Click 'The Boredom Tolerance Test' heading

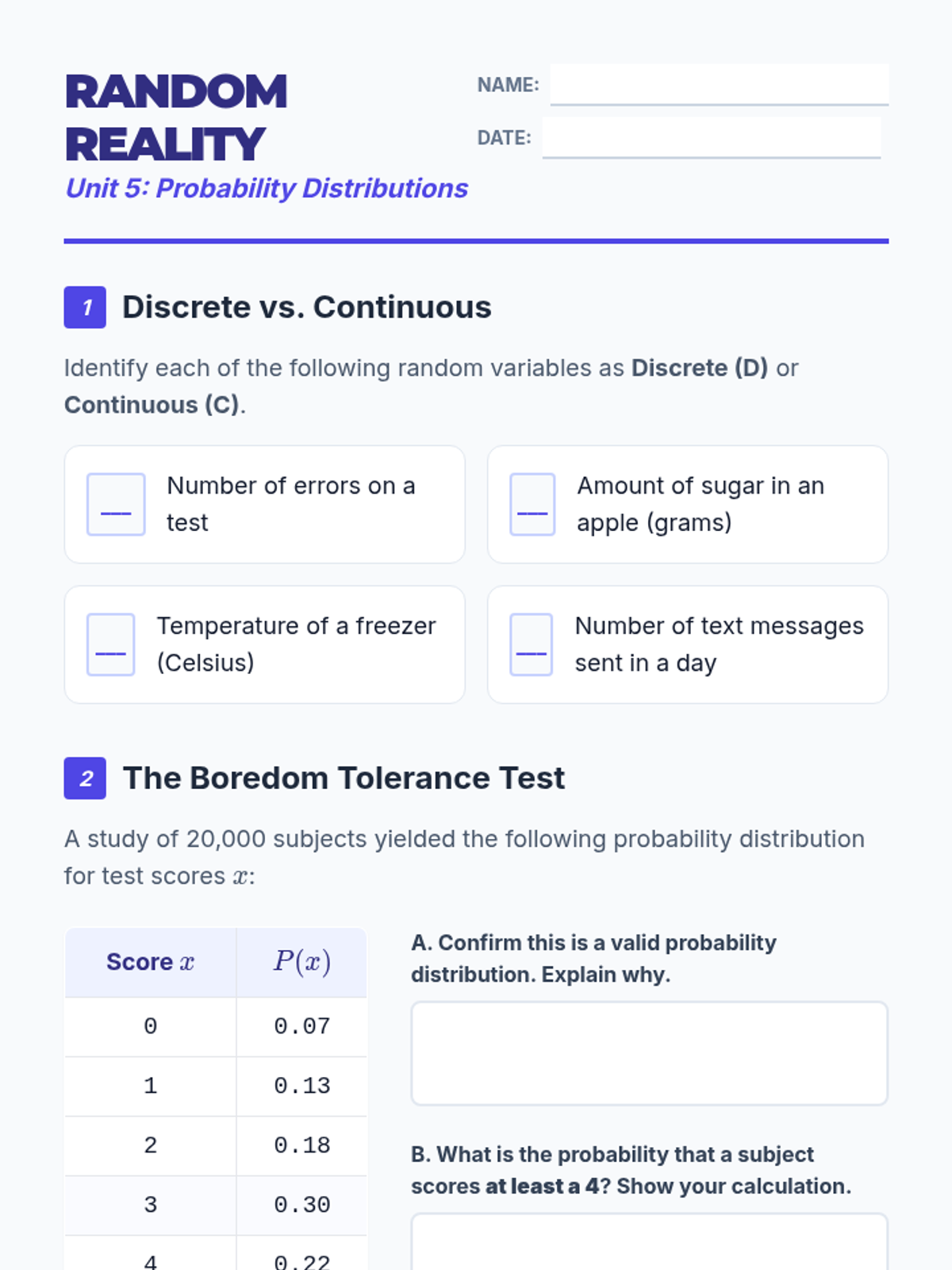tap(344, 778)
